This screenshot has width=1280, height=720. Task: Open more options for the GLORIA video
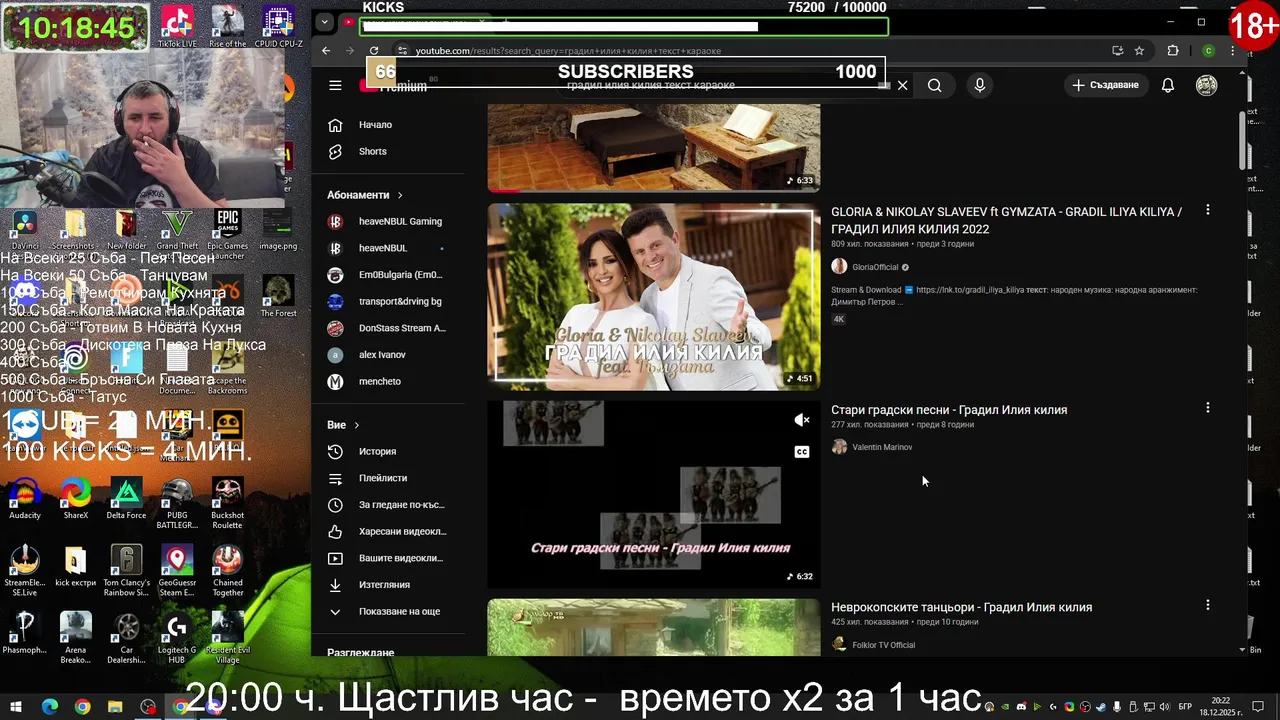[x=1207, y=210]
